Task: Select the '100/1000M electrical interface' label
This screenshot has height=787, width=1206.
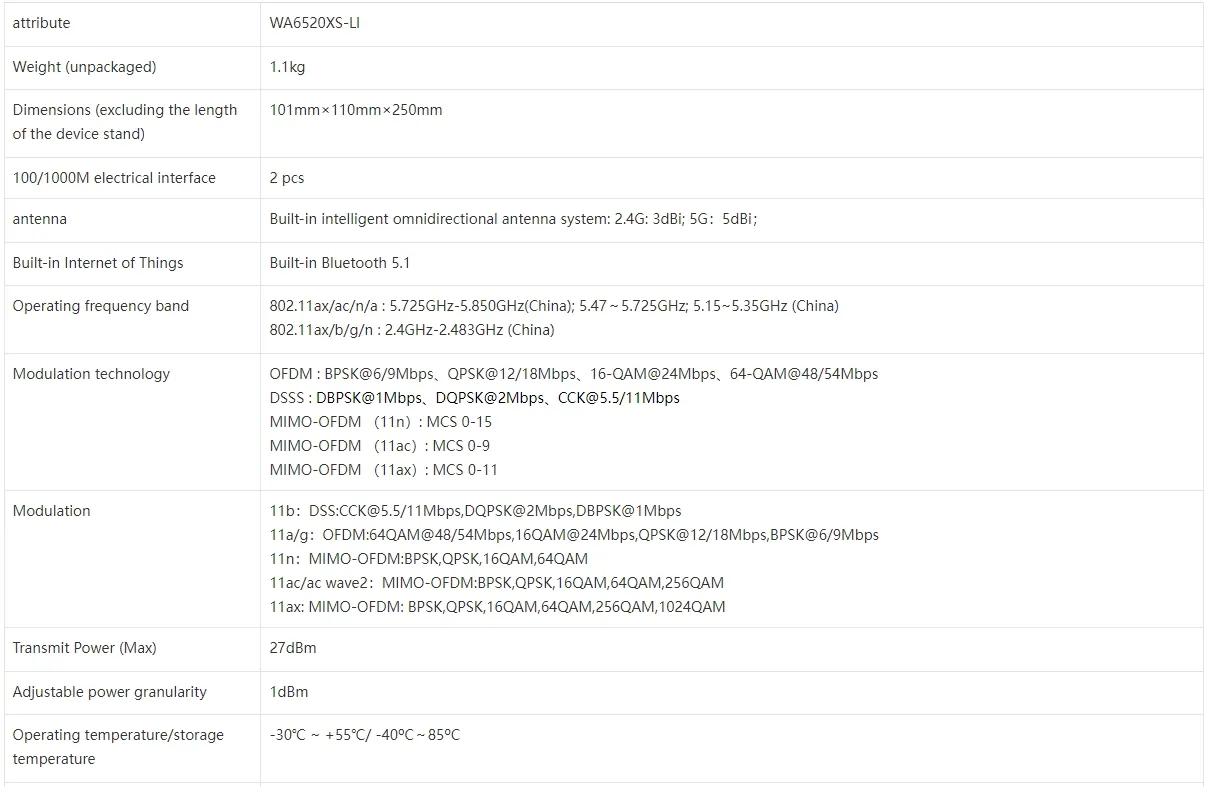Action: (x=114, y=178)
